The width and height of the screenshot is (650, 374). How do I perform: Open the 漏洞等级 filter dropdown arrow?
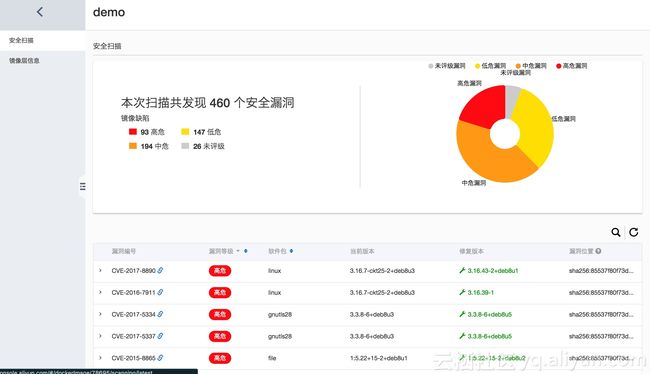pyautogui.click(x=238, y=251)
